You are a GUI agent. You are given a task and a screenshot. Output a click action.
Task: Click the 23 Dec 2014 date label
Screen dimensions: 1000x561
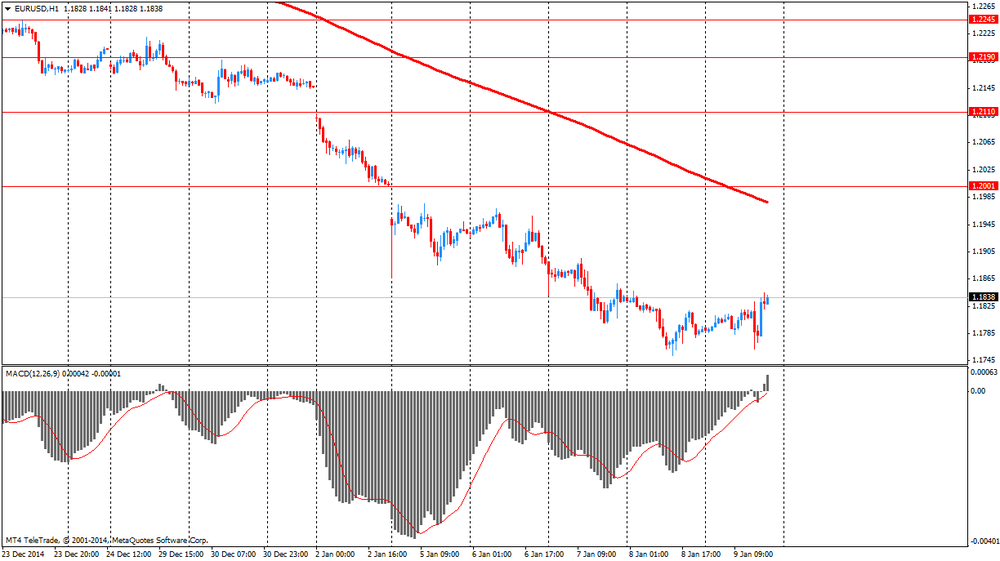(x=24, y=554)
